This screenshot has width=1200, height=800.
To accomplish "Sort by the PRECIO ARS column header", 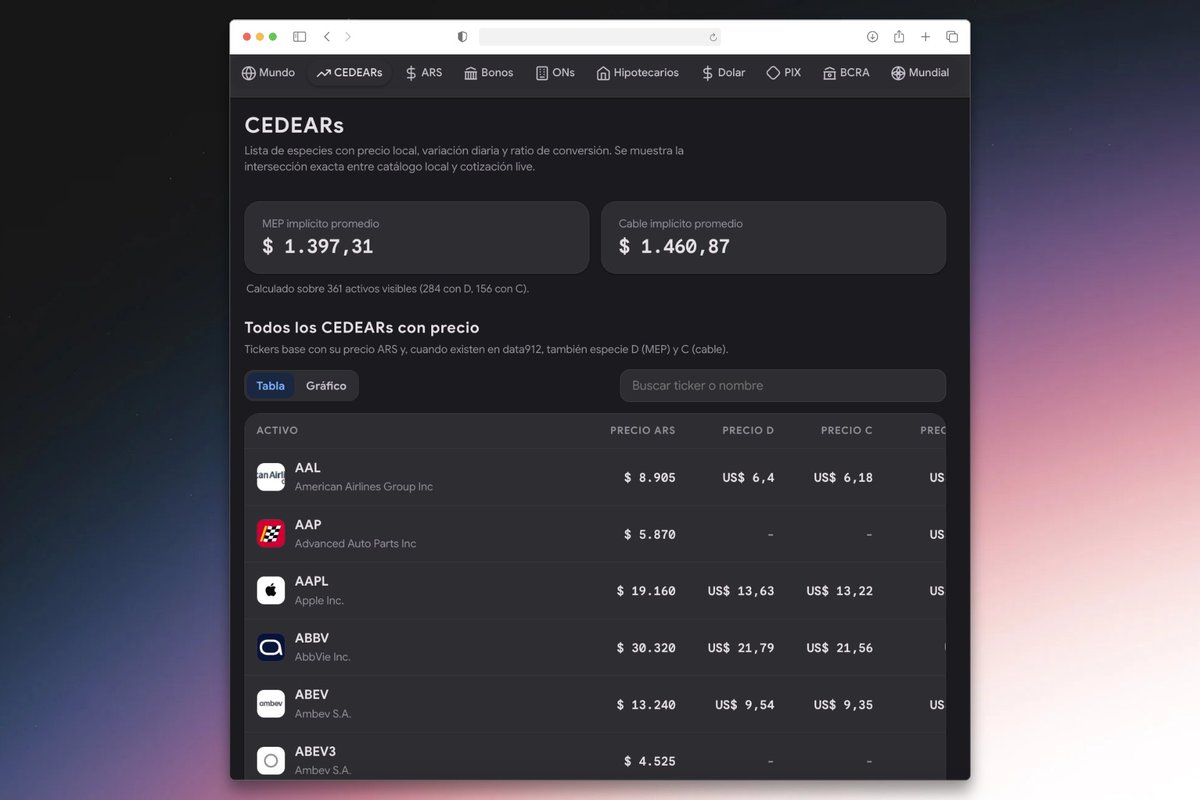I will click(x=643, y=431).
